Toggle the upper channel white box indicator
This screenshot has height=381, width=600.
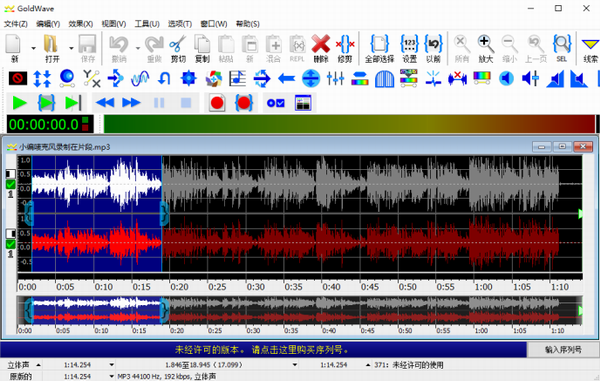tap(11, 174)
